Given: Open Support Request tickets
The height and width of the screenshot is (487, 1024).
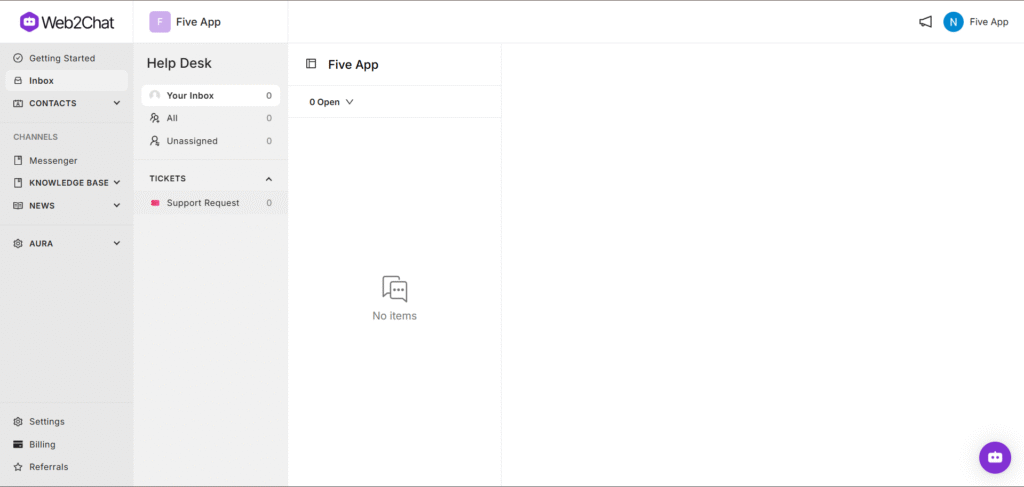Looking at the screenshot, I should pos(210,203).
